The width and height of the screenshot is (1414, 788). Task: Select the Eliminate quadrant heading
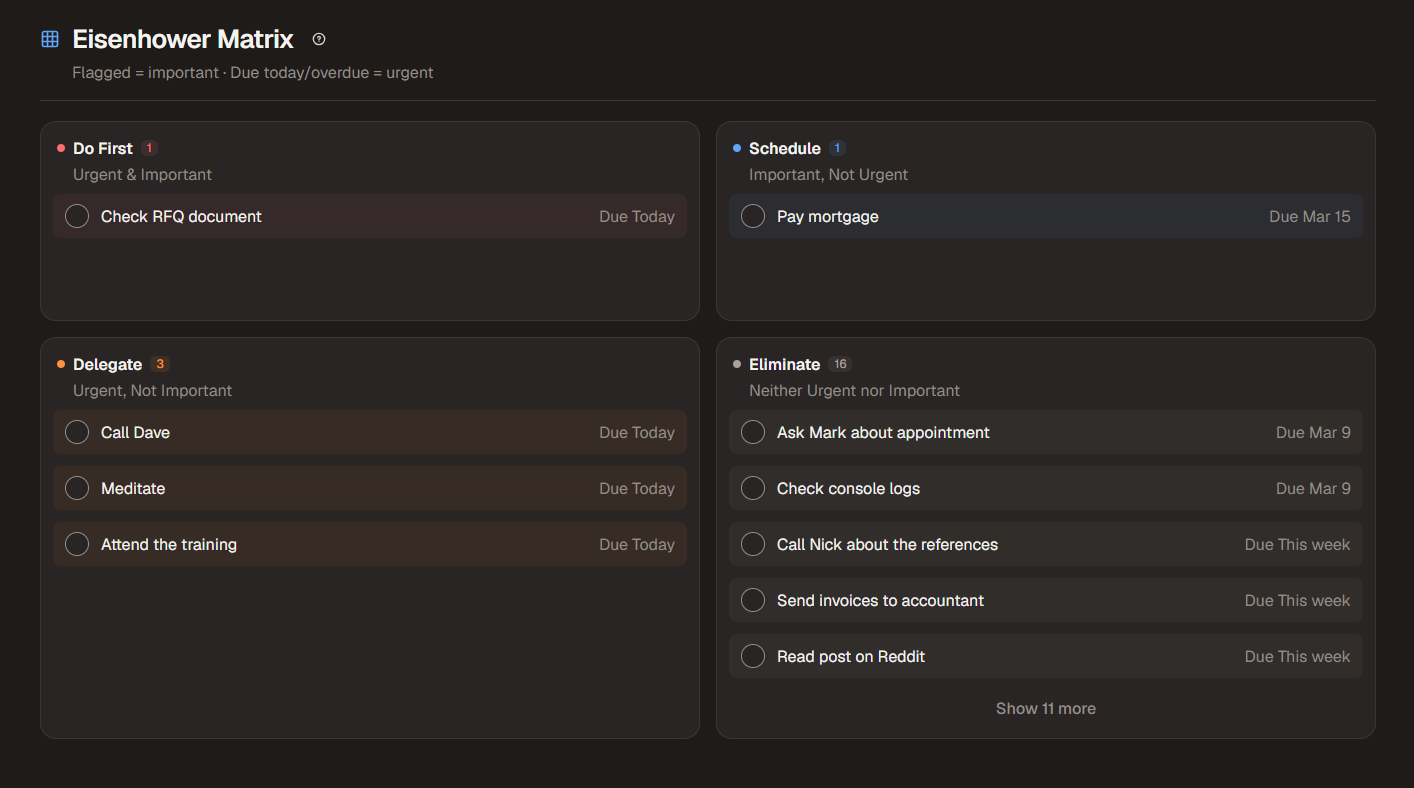click(784, 364)
